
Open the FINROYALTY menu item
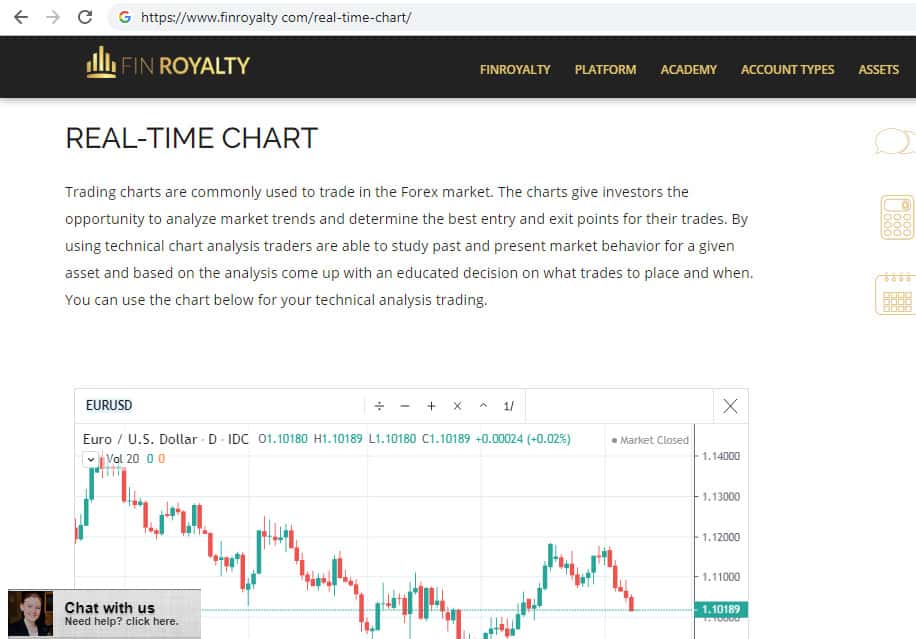pos(515,70)
